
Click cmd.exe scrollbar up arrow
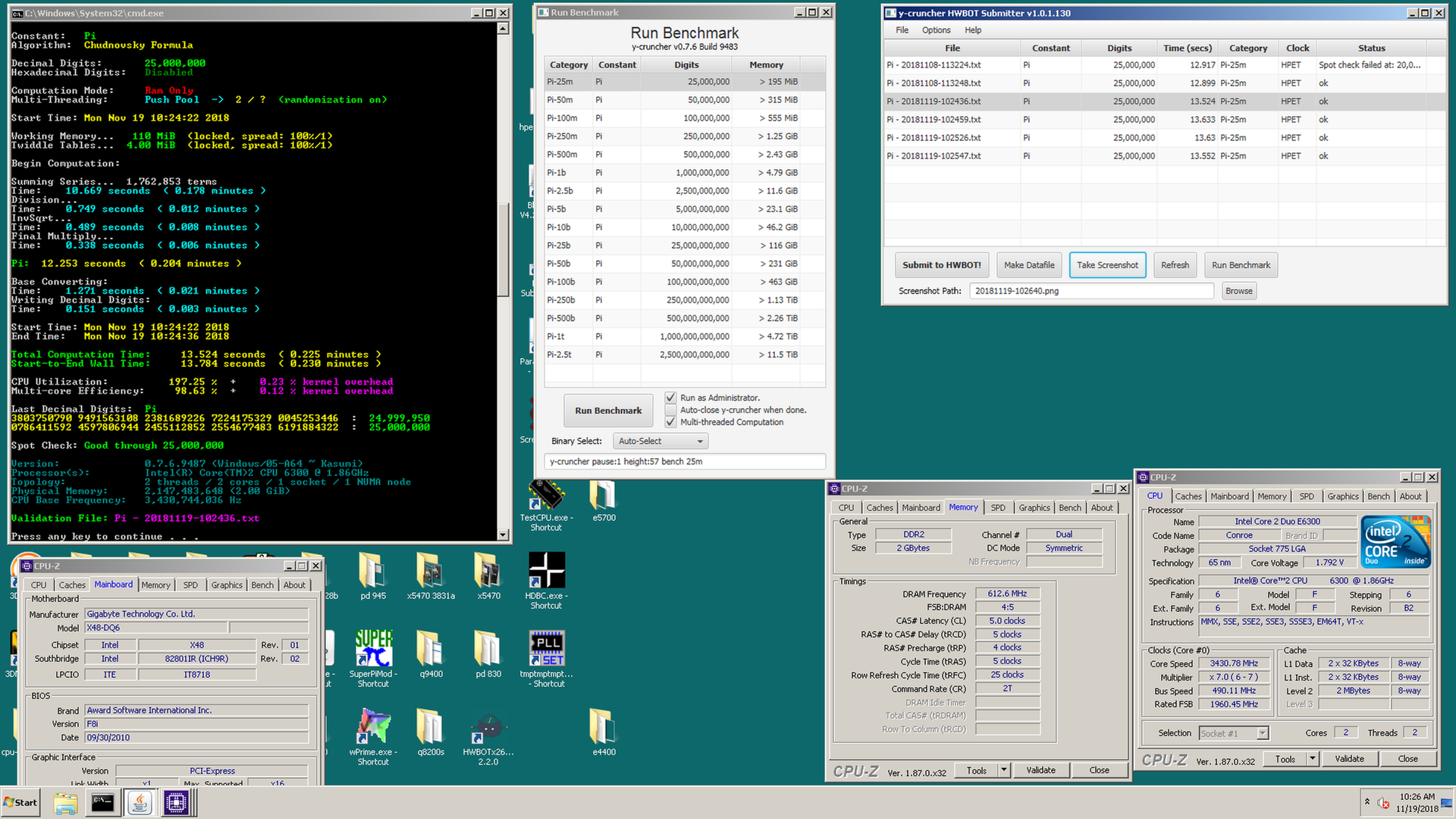click(x=503, y=29)
